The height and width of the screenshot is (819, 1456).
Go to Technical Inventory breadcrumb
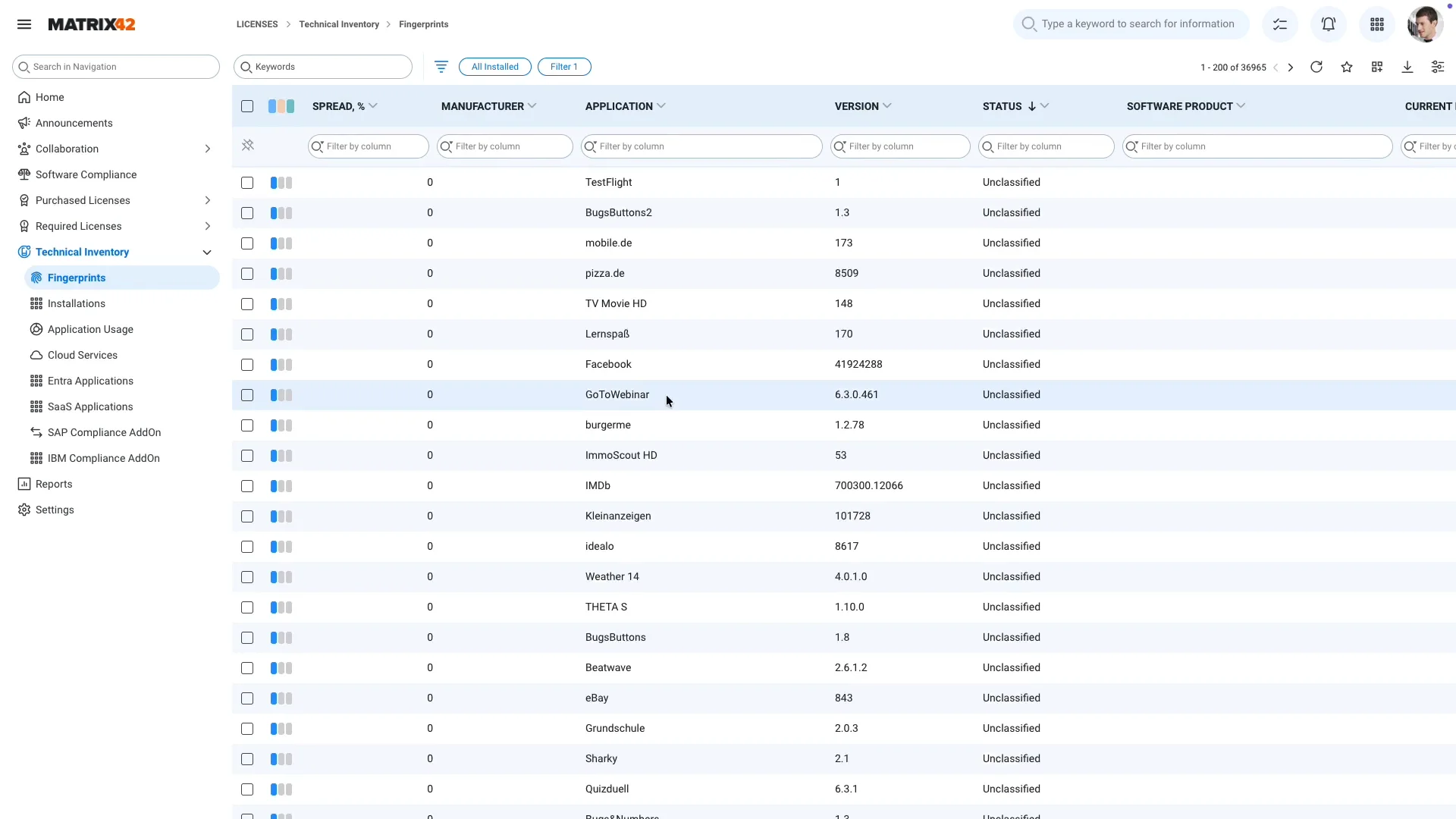coord(339,24)
